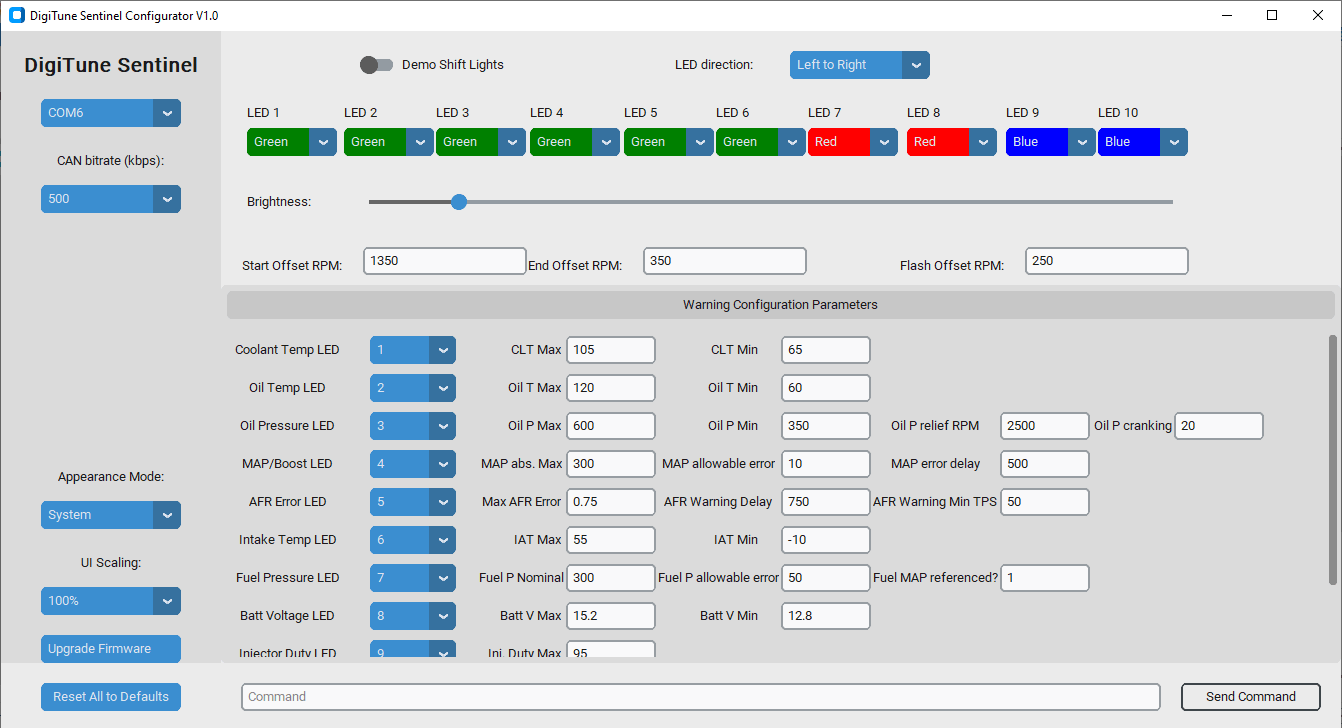Viewport: 1342px width, 728px height.
Task: Open the CAN bitrate 500 dropdown
Action: 111,199
